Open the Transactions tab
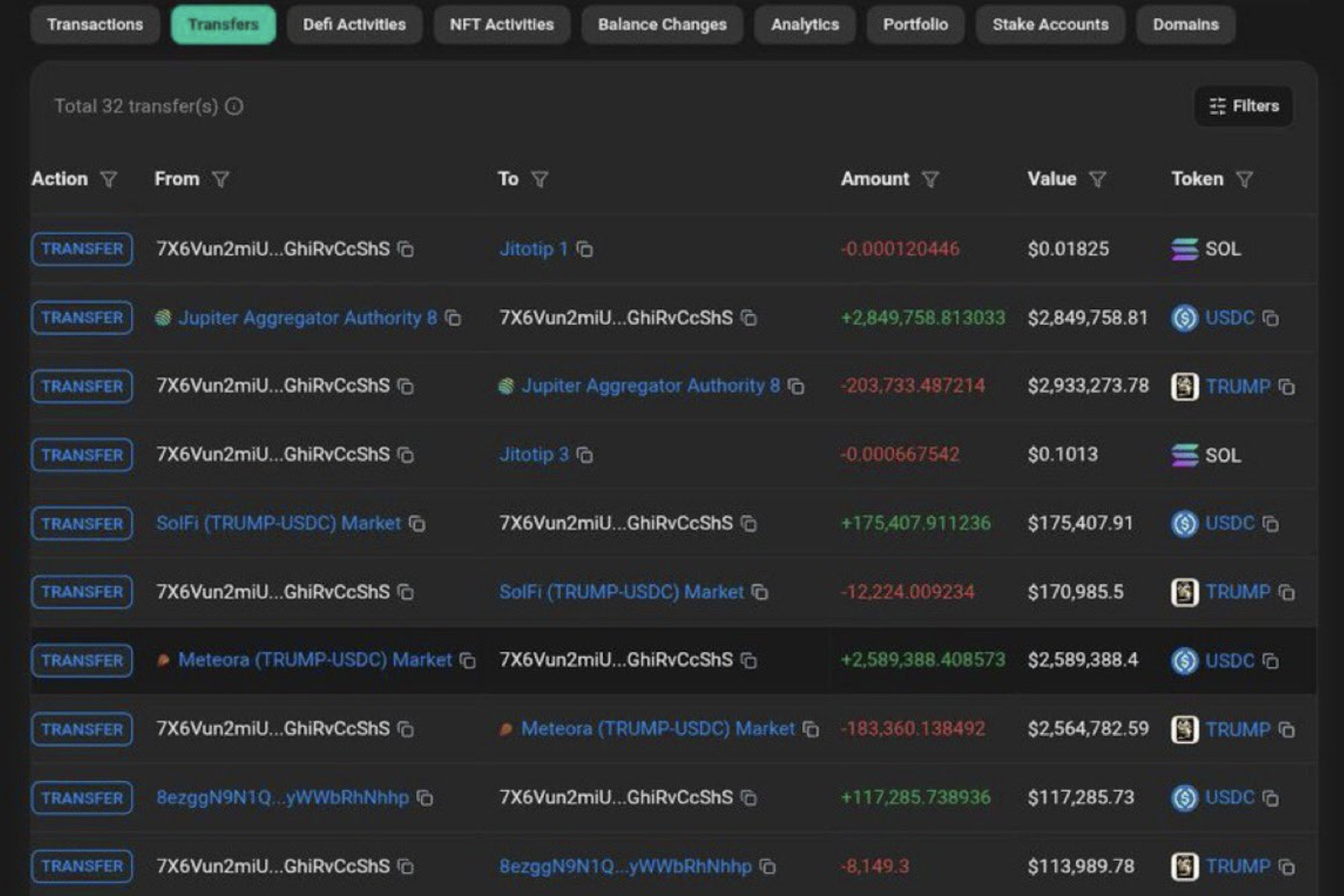 pyautogui.click(x=95, y=24)
